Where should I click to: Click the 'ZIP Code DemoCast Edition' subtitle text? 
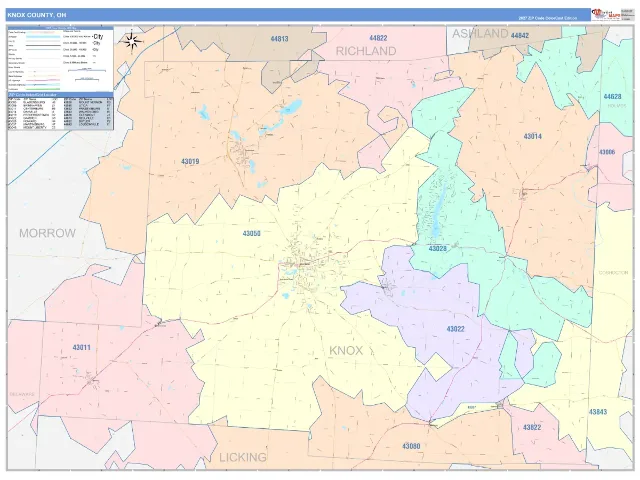tap(547, 18)
